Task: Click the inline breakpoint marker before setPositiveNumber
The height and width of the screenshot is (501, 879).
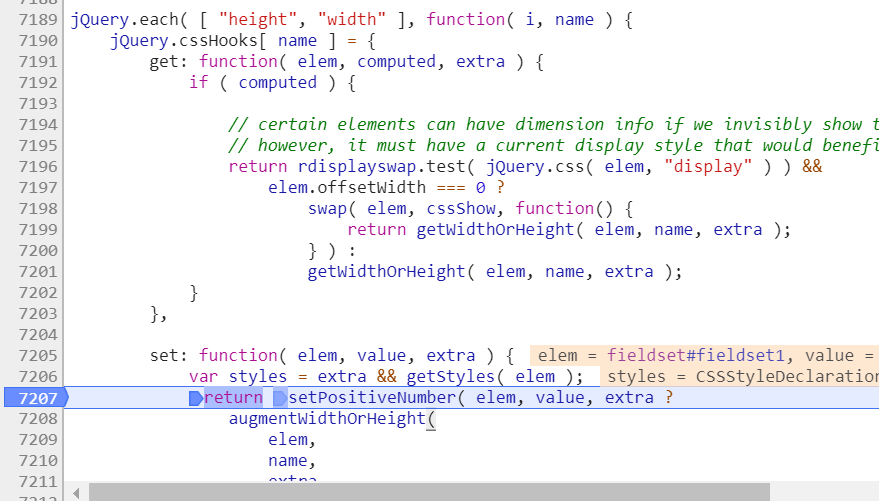Action: 280,398
